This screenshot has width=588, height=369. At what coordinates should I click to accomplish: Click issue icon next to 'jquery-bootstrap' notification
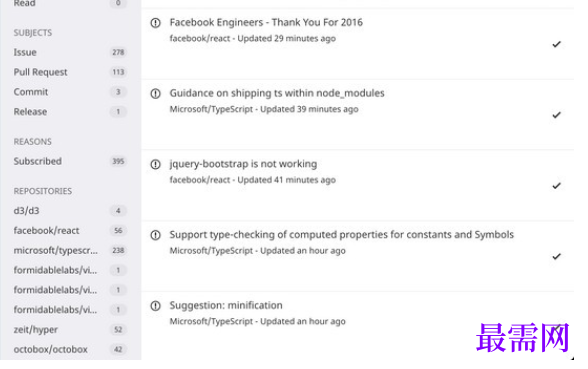[155, 164]
